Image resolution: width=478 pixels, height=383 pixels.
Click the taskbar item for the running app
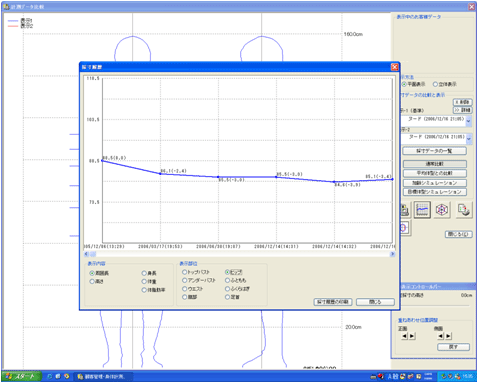point(103,377)
